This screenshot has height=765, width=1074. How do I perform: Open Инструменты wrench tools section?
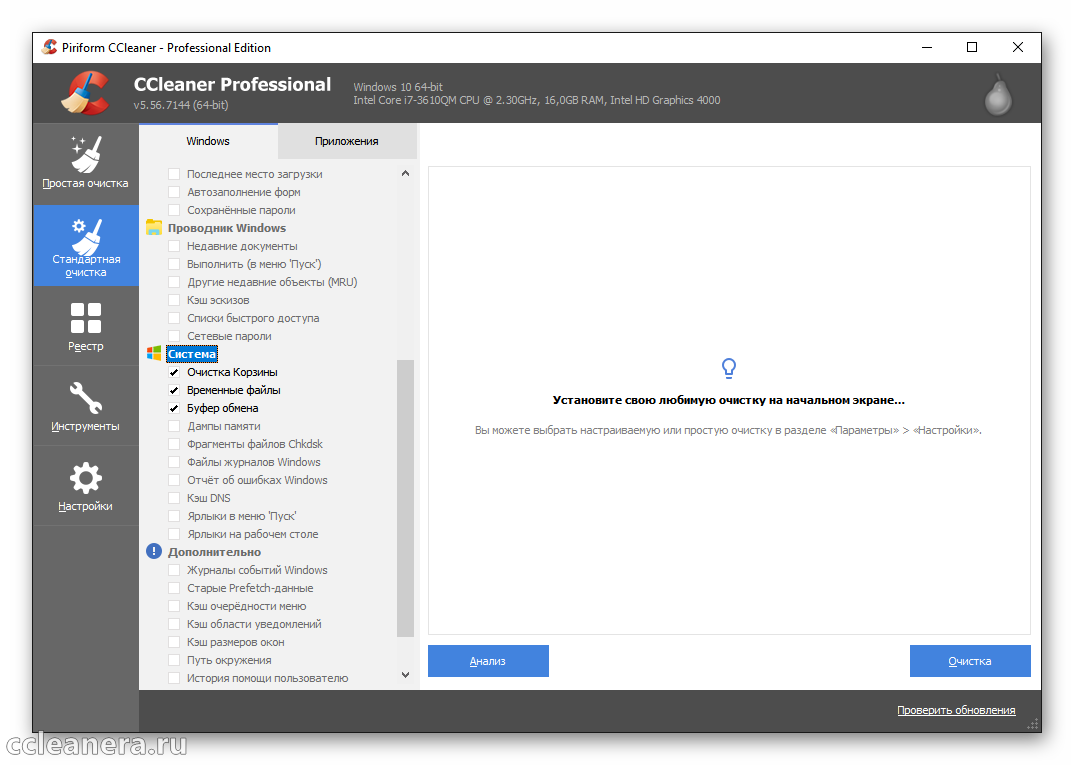[x=85, y=406]
